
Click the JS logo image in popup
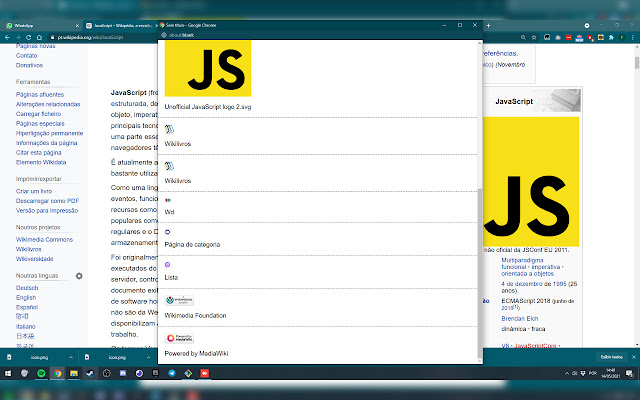(x=208, y=69)
